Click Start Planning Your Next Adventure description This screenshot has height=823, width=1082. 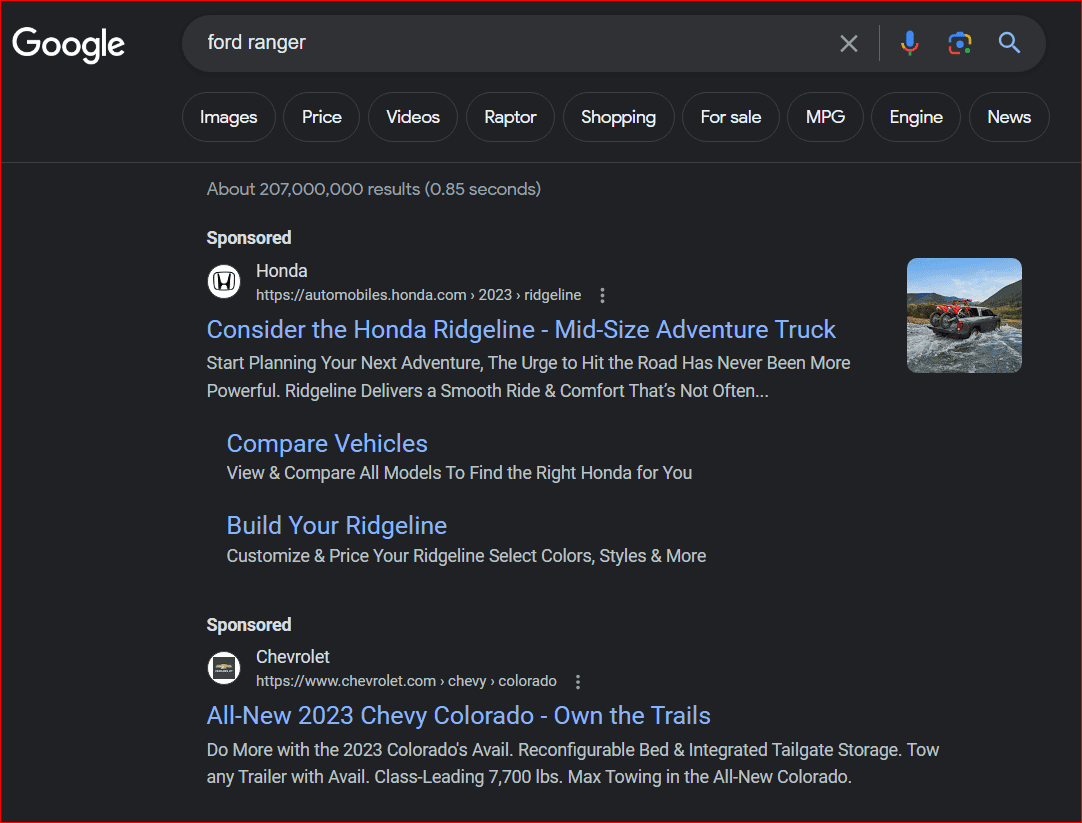(x=529, y=377)
